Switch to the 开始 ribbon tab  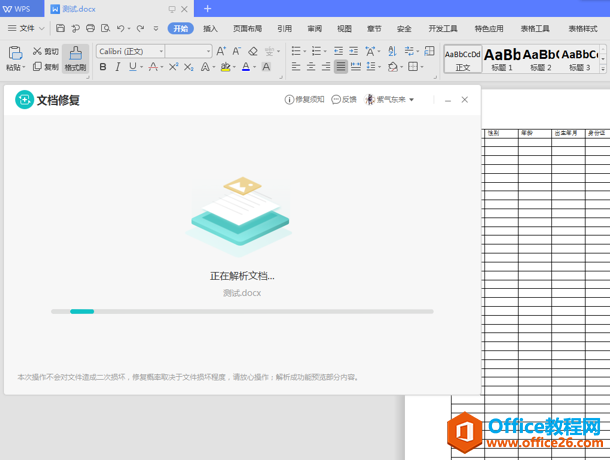[x=181, y=28]
